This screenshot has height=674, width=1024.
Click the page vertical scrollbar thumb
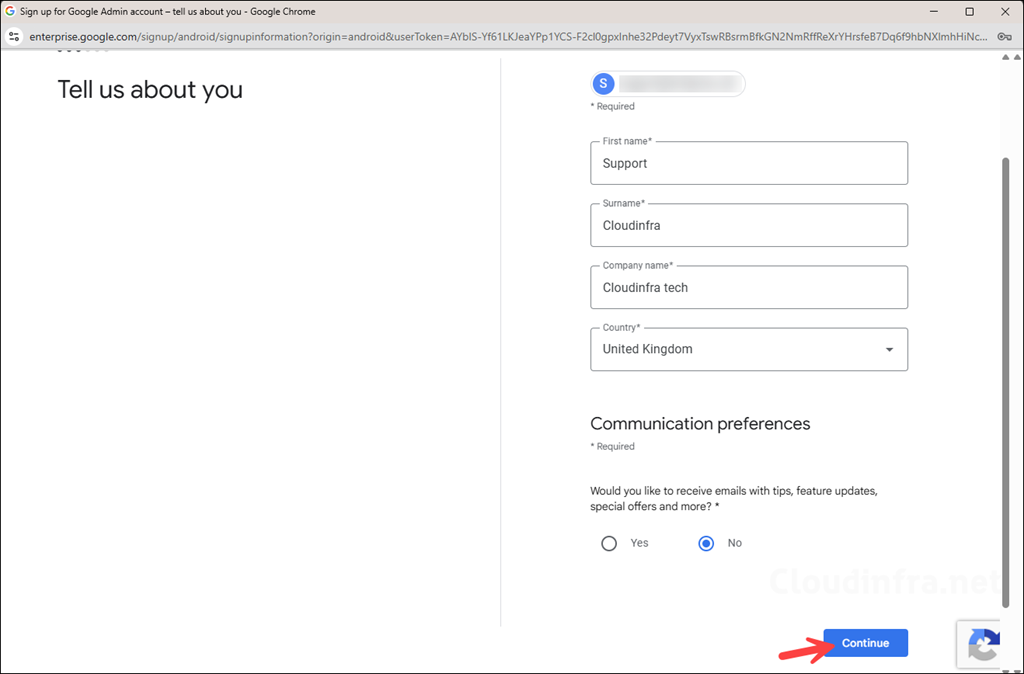pyautogui.click(x=1006, y=382)
